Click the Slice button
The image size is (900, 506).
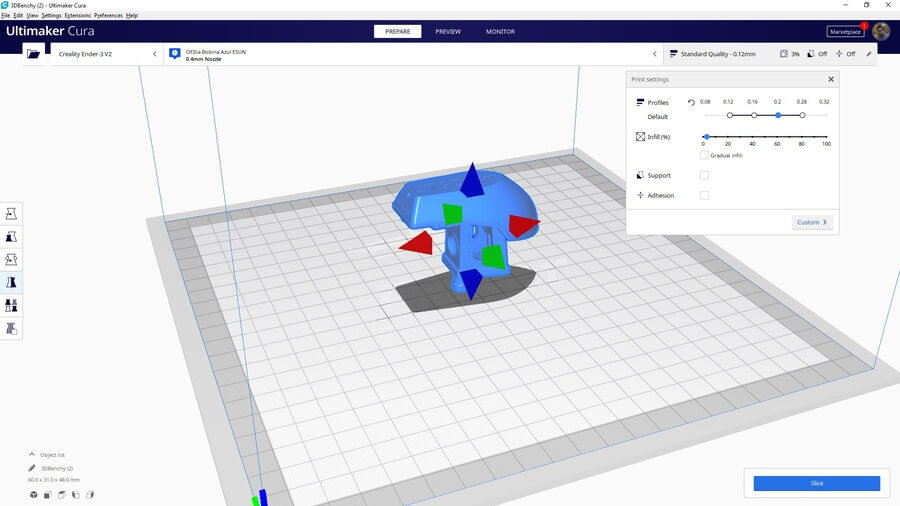[x=817, y=483]
